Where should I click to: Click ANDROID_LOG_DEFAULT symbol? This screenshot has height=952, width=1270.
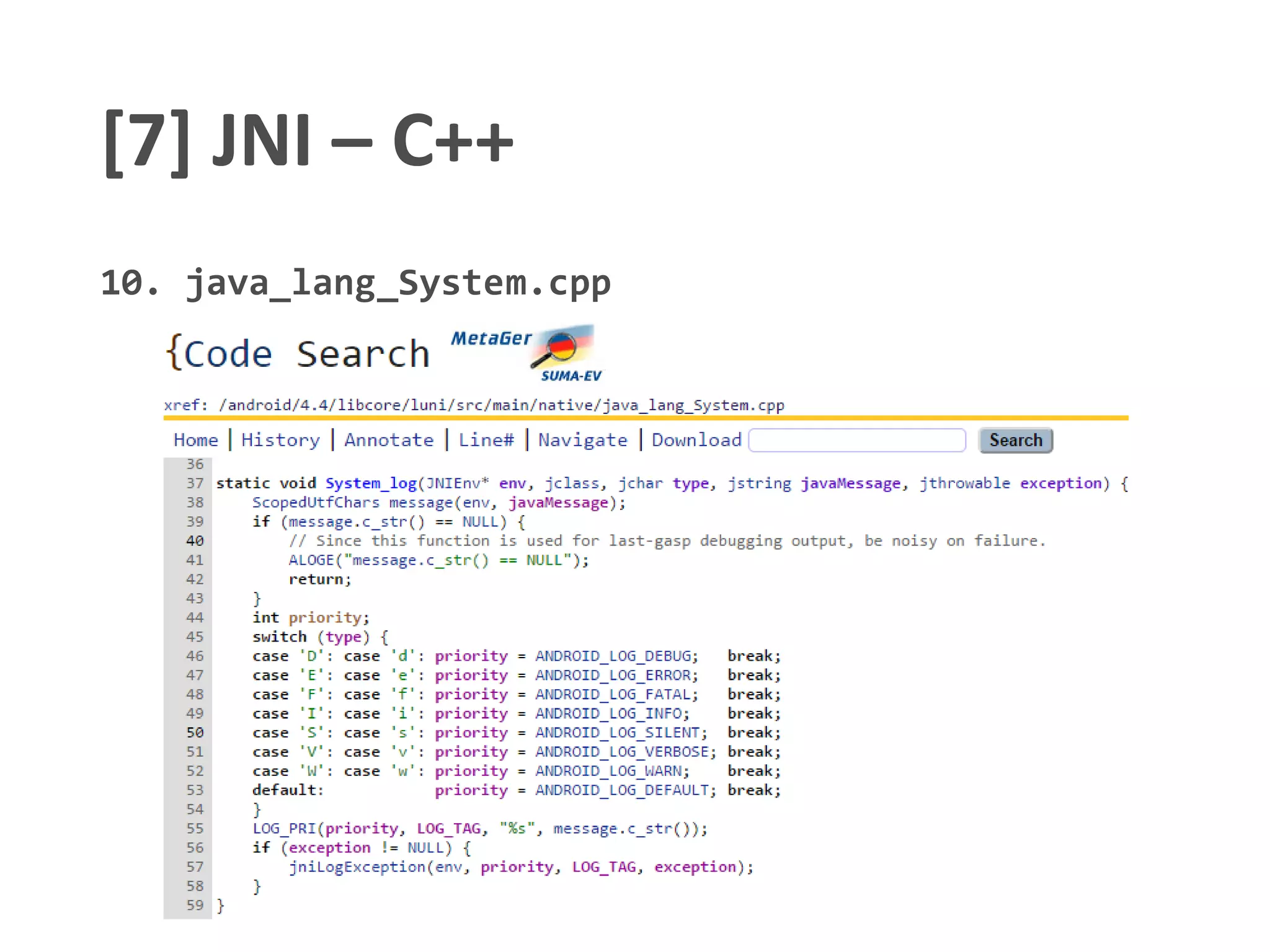click(623, 790)
